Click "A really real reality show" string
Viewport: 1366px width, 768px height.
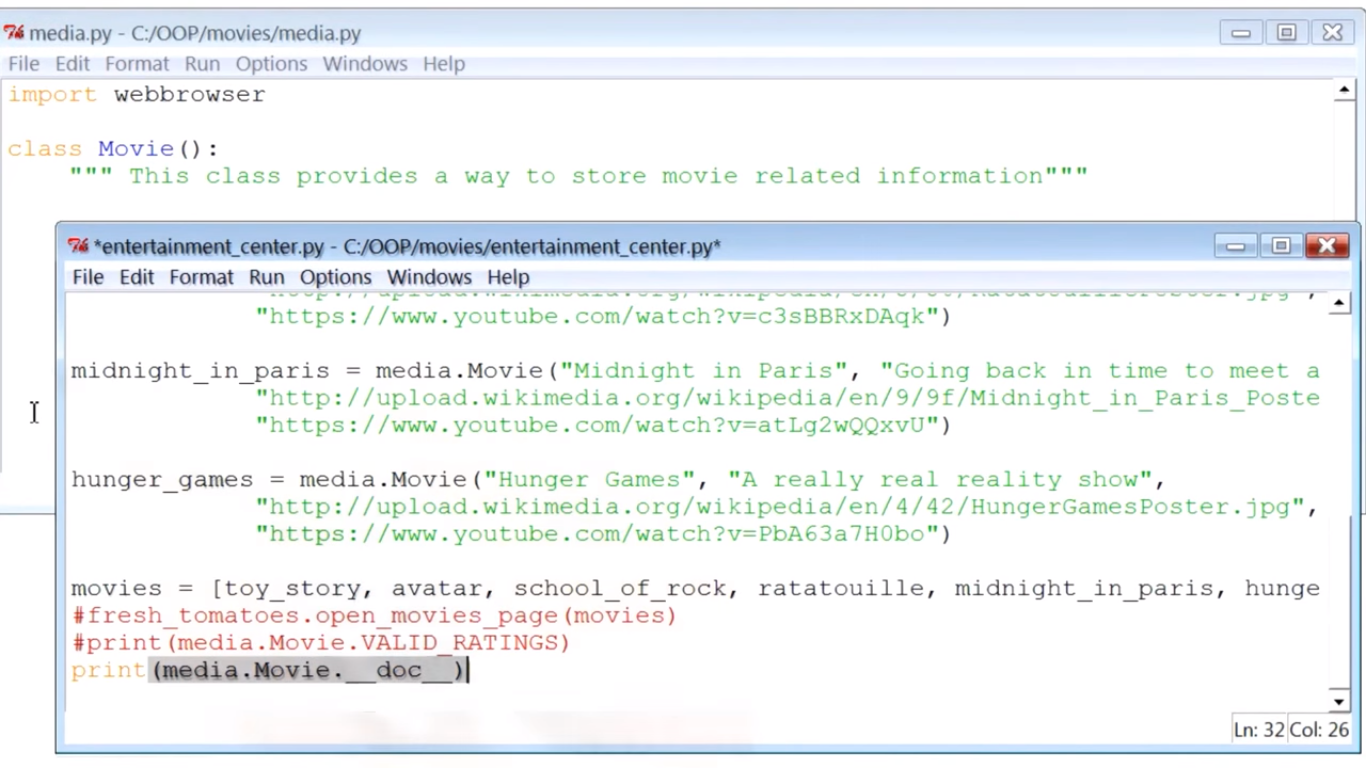[941, 480]
